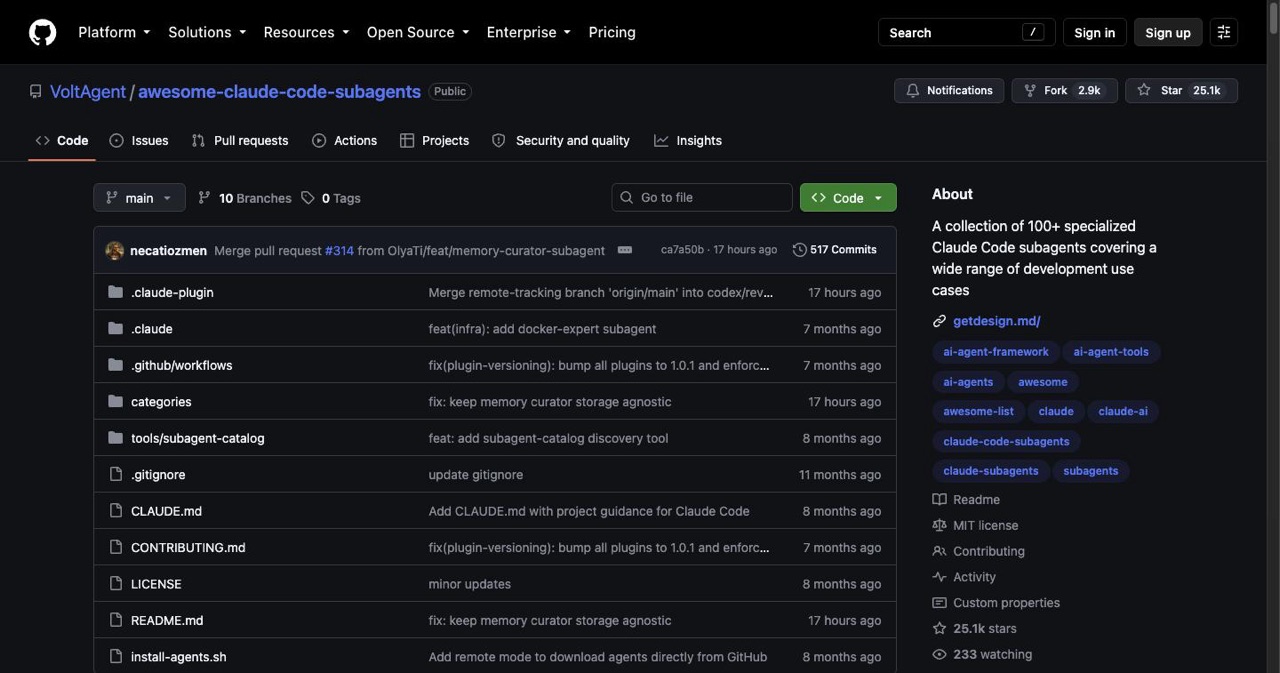Viewport: 1280px width, 673px height.
Task: Expand the Open Source menu
Action: click(418, 32)
